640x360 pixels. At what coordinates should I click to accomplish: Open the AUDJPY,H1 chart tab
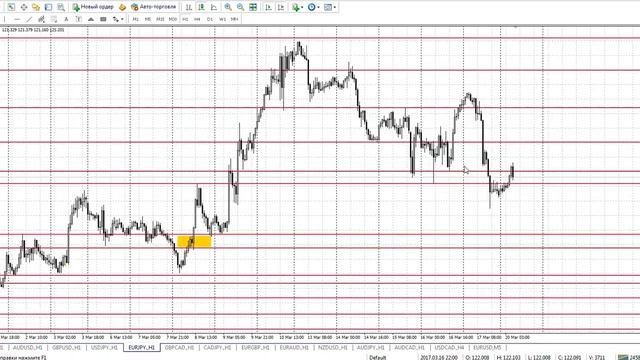pos(371,348)
